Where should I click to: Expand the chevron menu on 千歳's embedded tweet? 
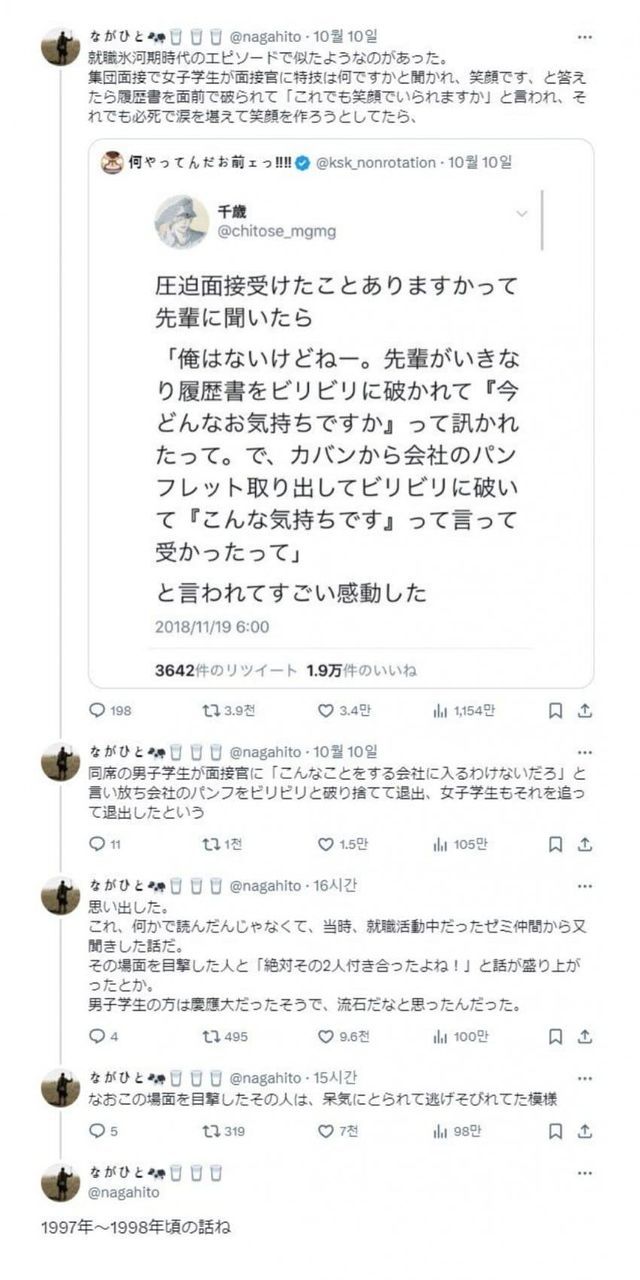[x=521, y=213]
